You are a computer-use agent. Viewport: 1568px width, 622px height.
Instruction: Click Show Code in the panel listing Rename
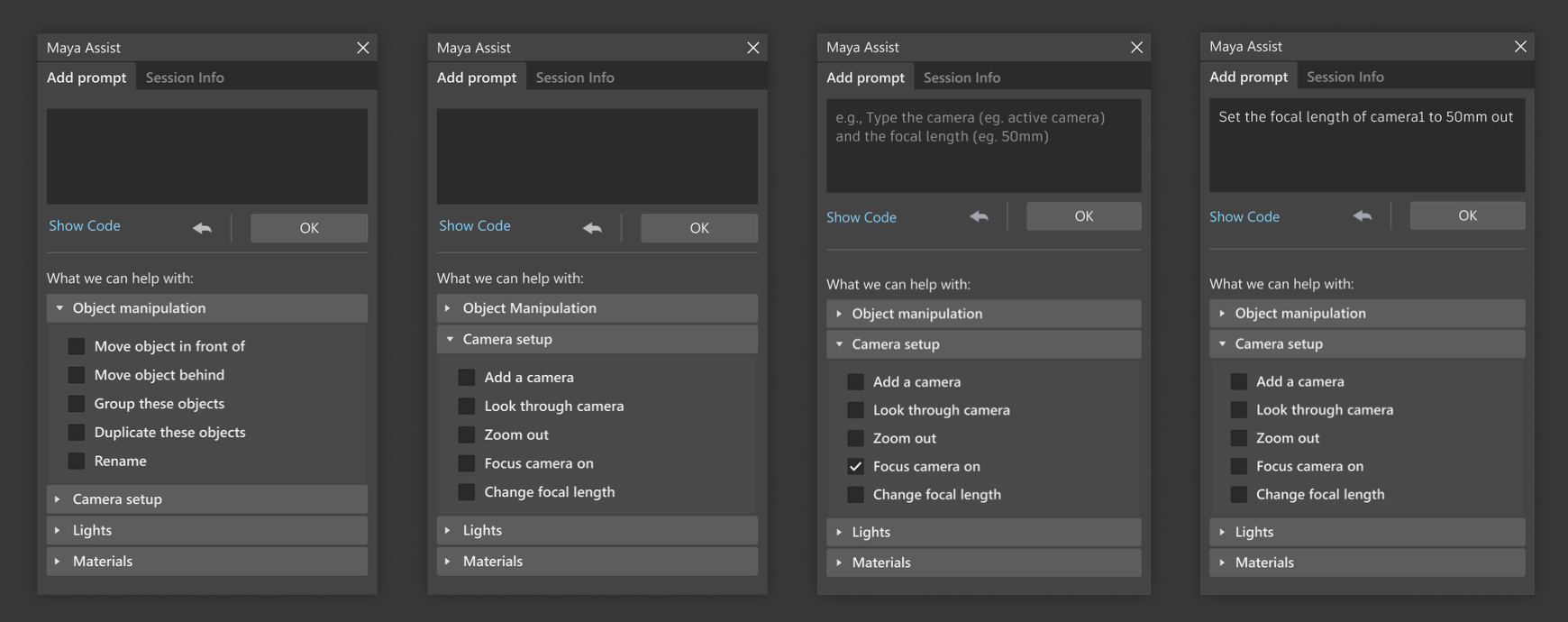coord(85,225)
